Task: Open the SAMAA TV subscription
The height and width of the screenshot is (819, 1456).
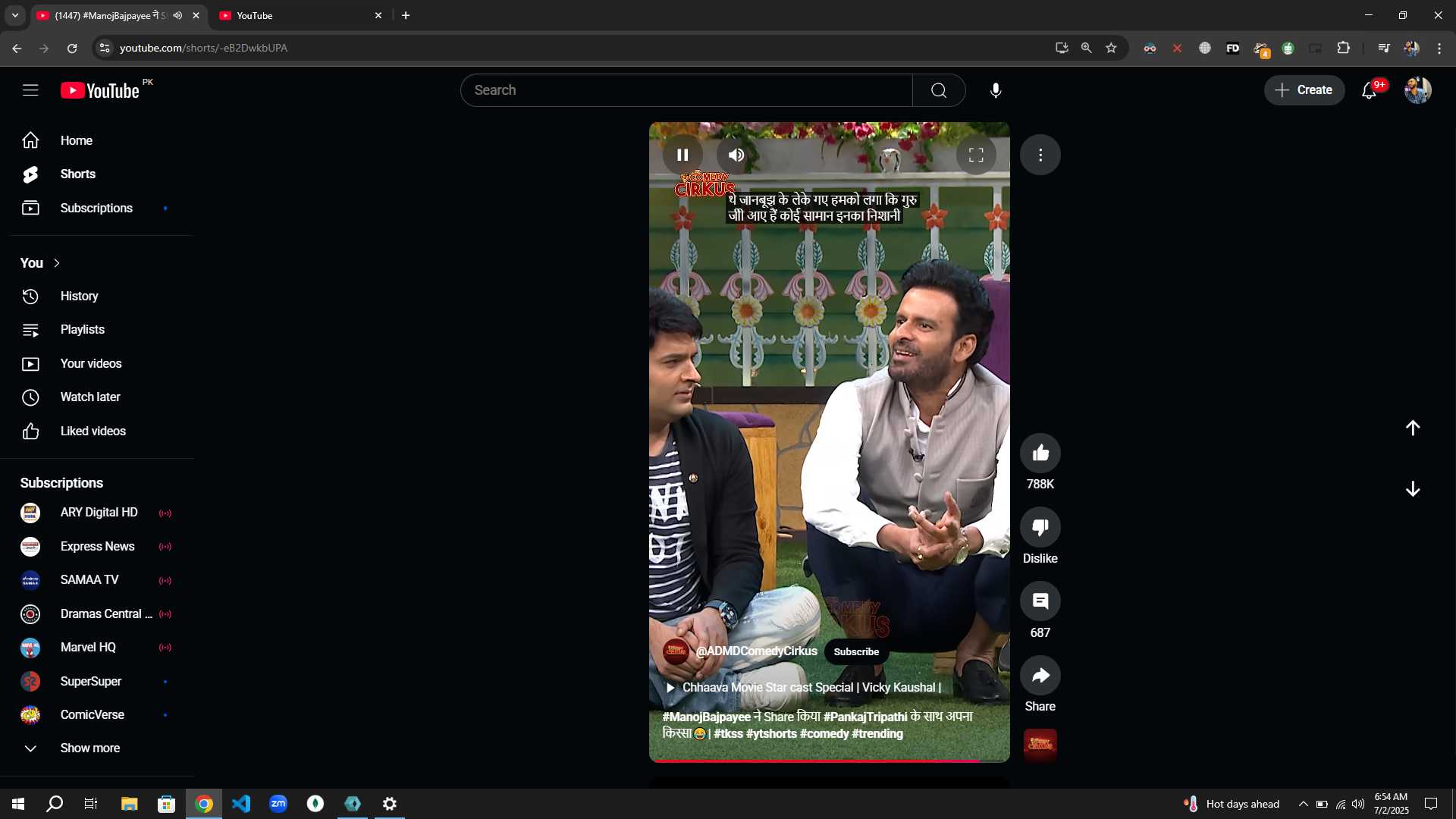Action: coord(97,580)
